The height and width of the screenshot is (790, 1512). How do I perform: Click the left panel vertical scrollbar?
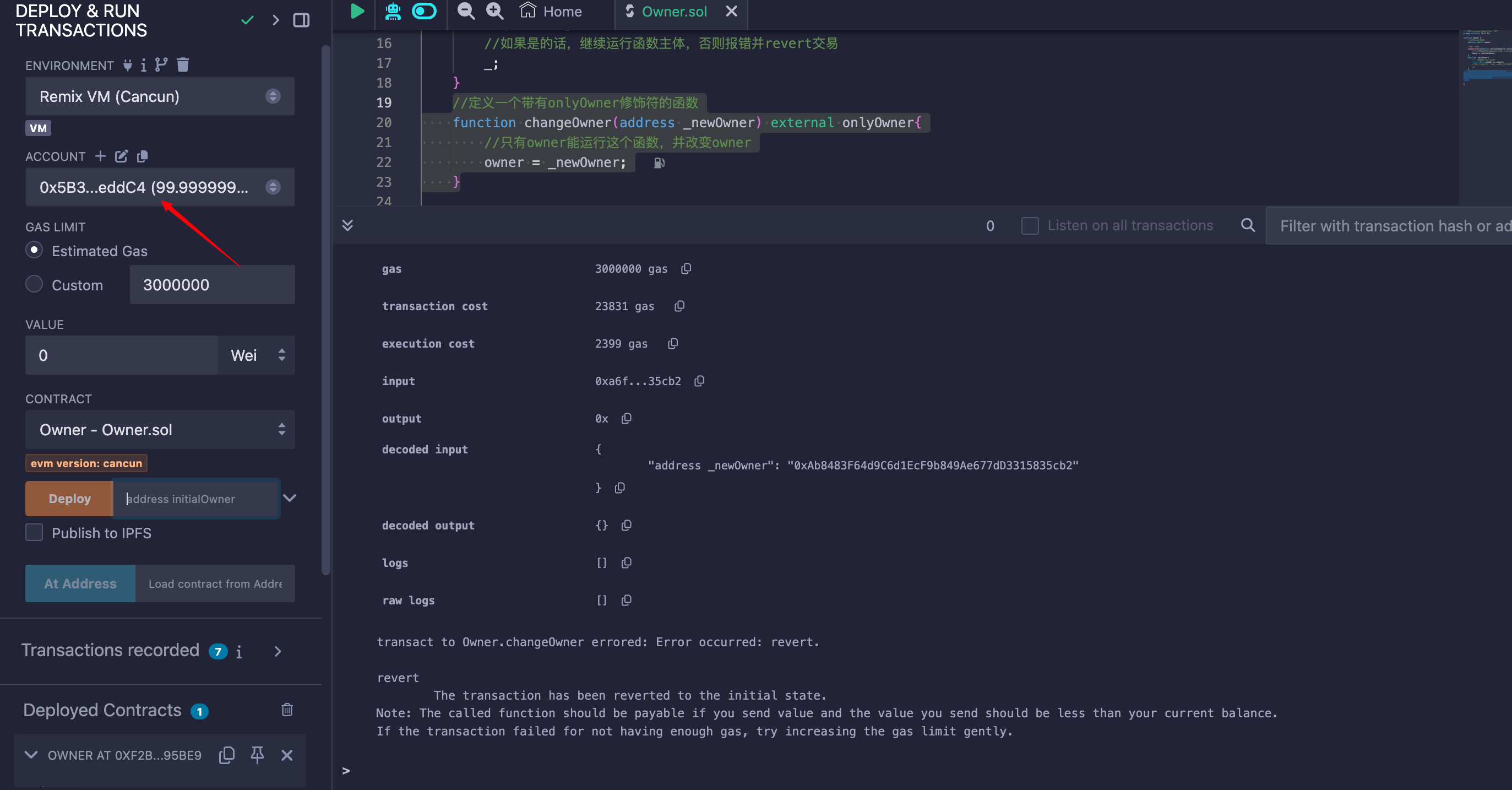[326, 311]
